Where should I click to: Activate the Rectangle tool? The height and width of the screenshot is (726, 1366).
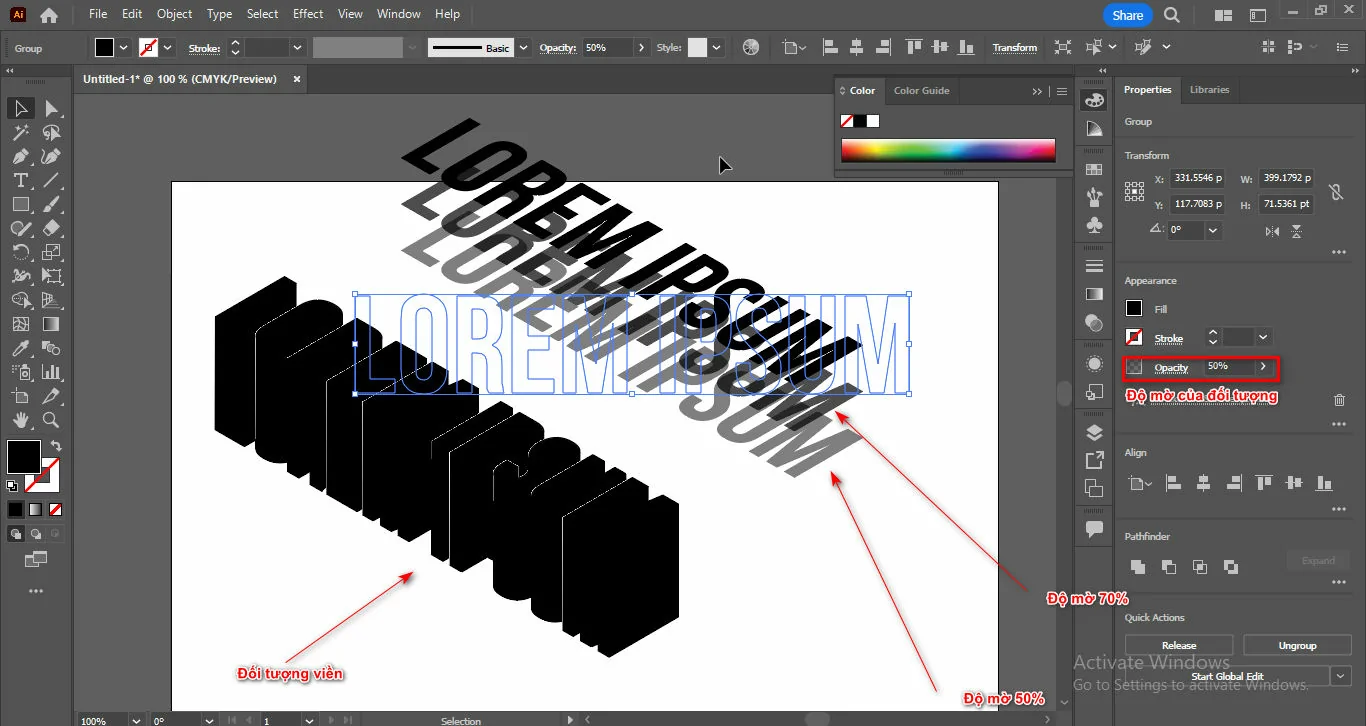click(21, 204)
